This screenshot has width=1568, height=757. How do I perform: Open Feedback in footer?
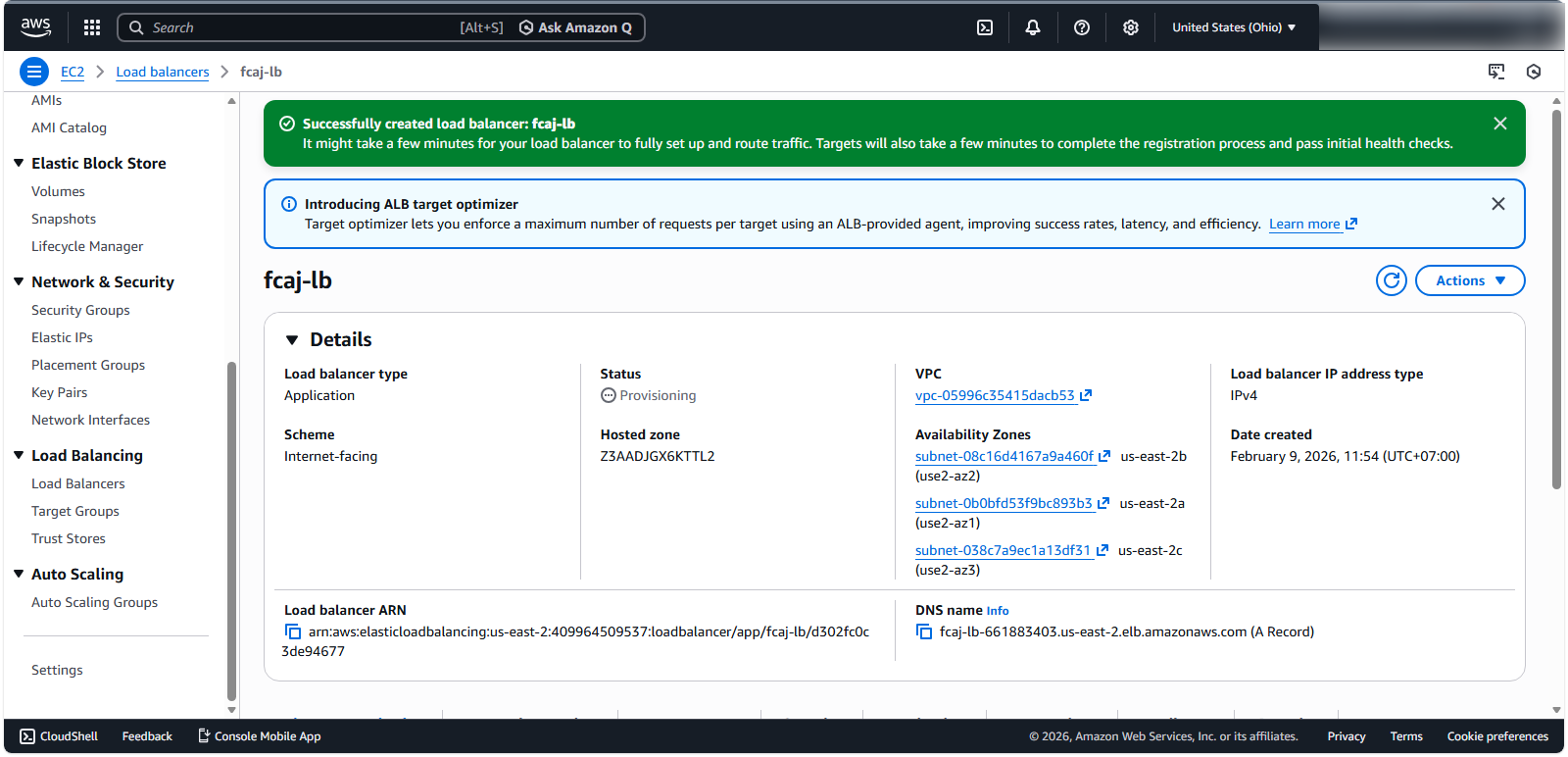click(x=147, y=736)
